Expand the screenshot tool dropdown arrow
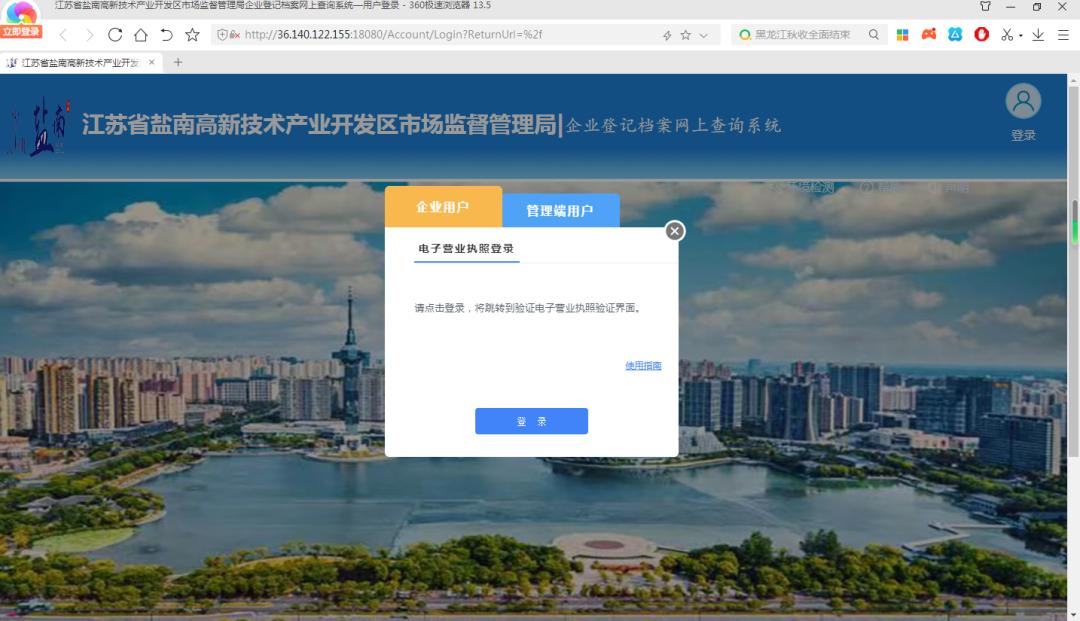1080x621 pixels. 1021,35
